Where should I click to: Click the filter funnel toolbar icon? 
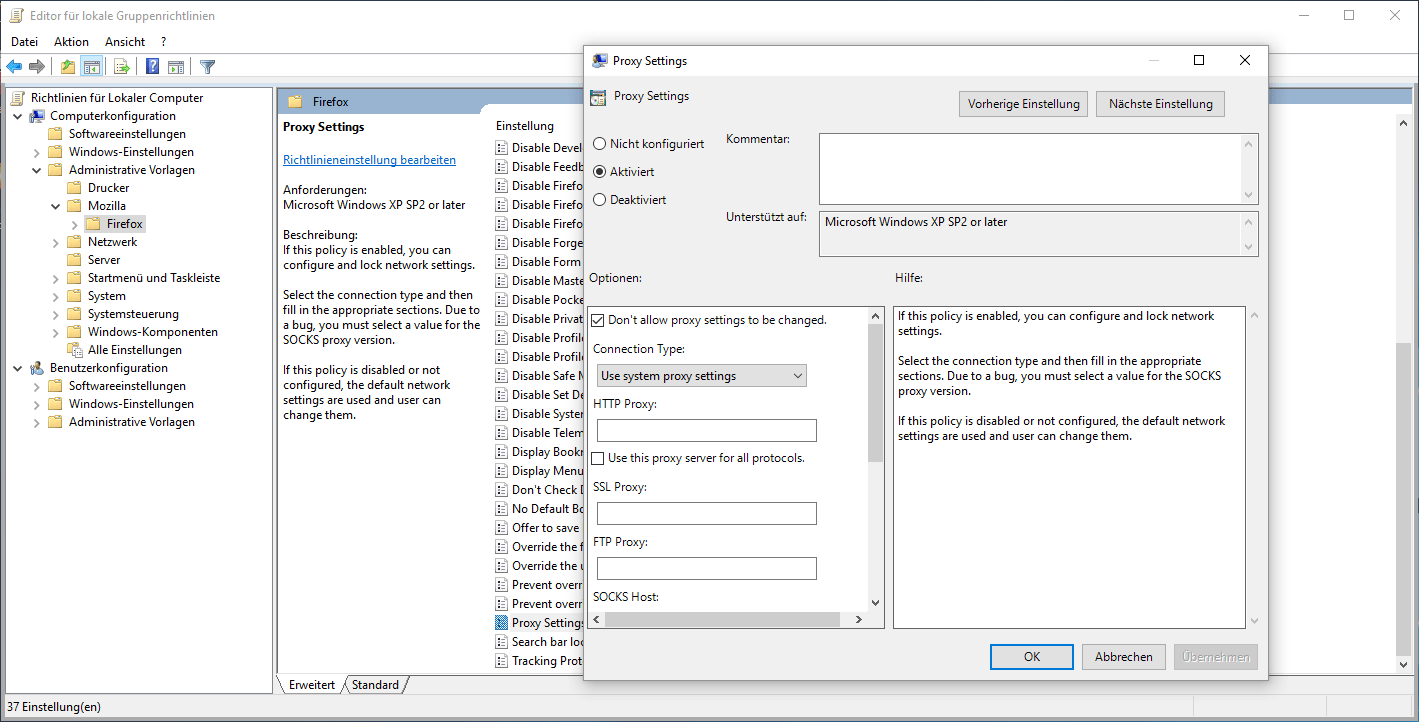207,67
